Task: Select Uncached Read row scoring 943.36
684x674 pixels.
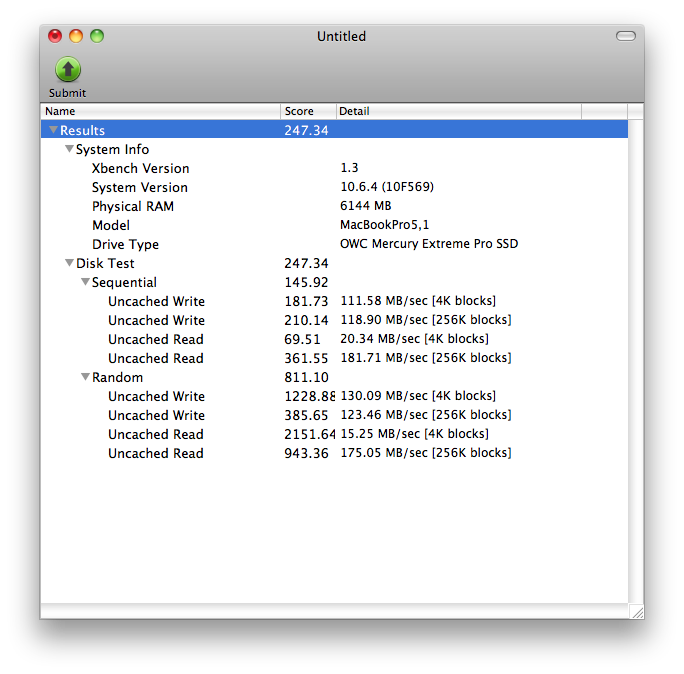Action: [334, 453]
